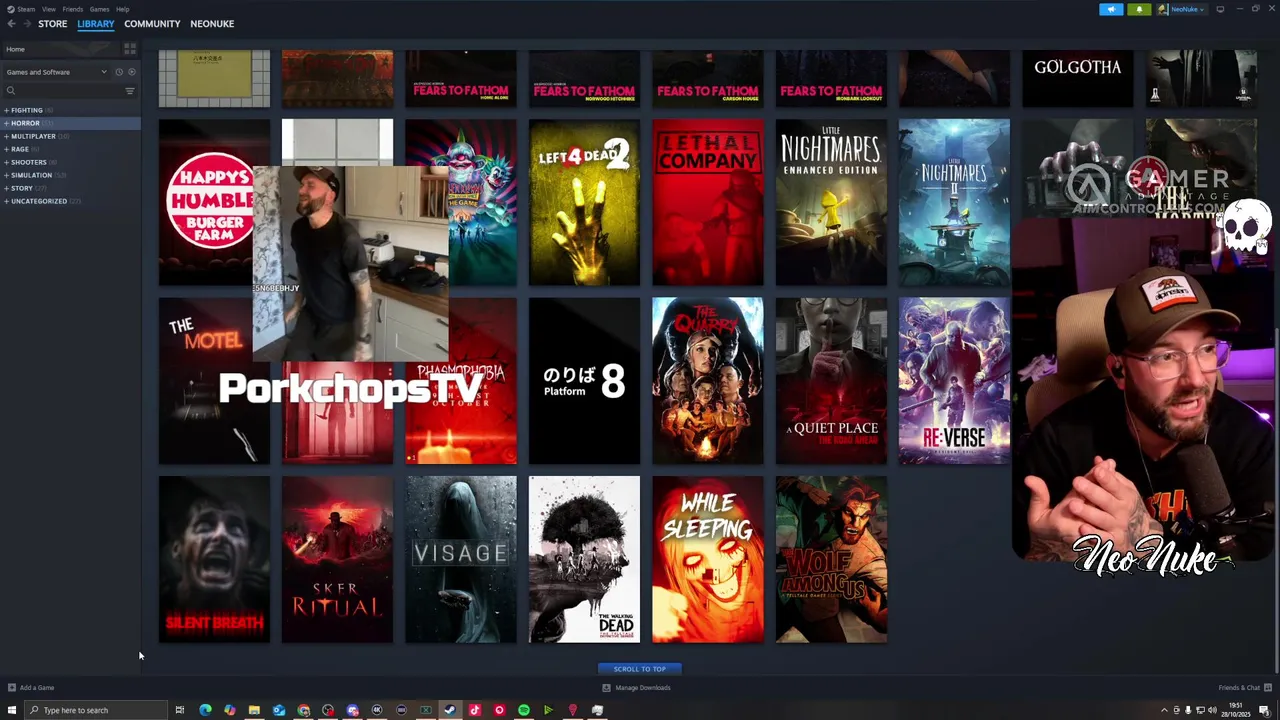Switch to collections grid view icon

pyautogui.click(x=130, y=49)
